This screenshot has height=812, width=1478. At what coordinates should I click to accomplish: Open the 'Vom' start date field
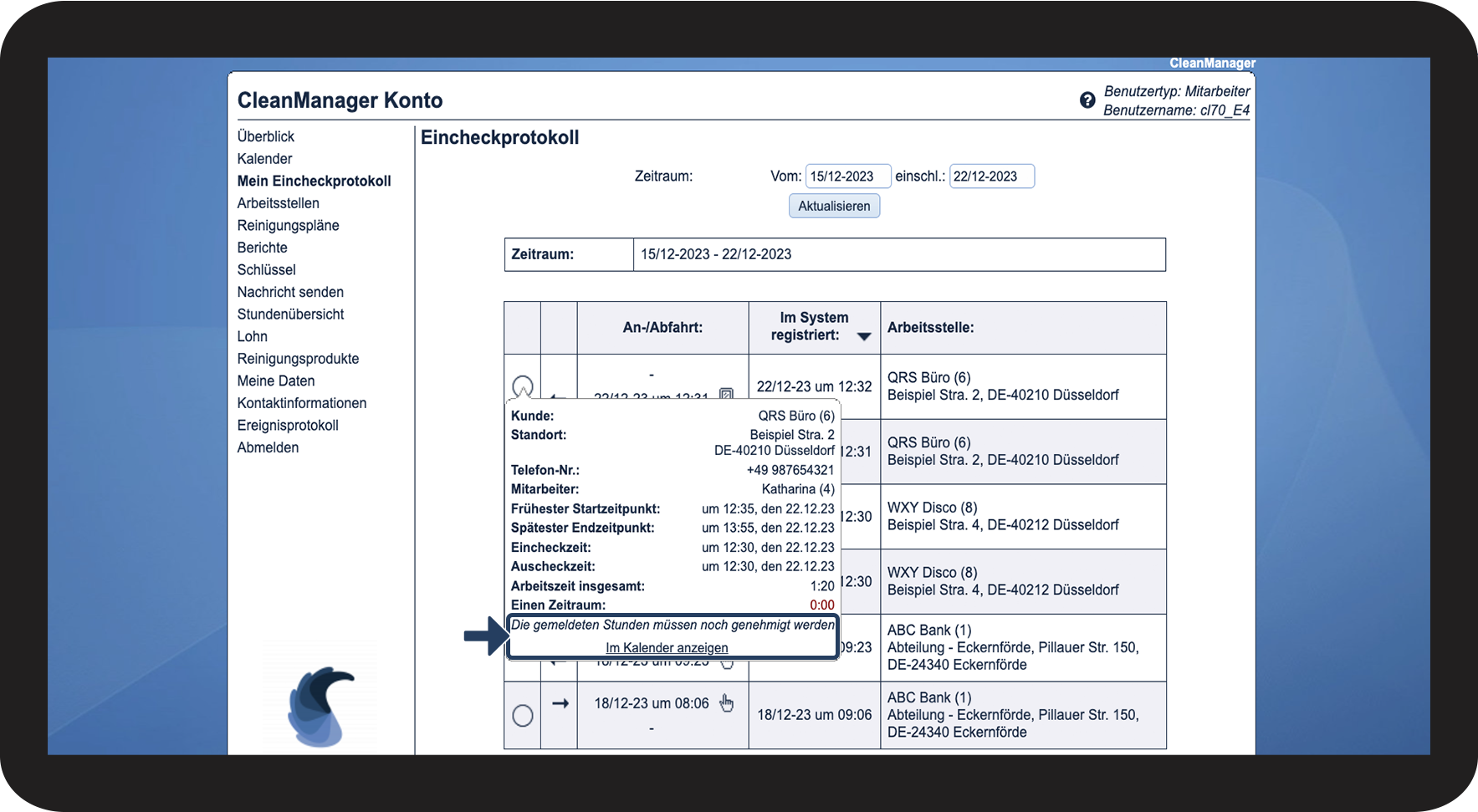pyautogui.click(x=847, y=176)
